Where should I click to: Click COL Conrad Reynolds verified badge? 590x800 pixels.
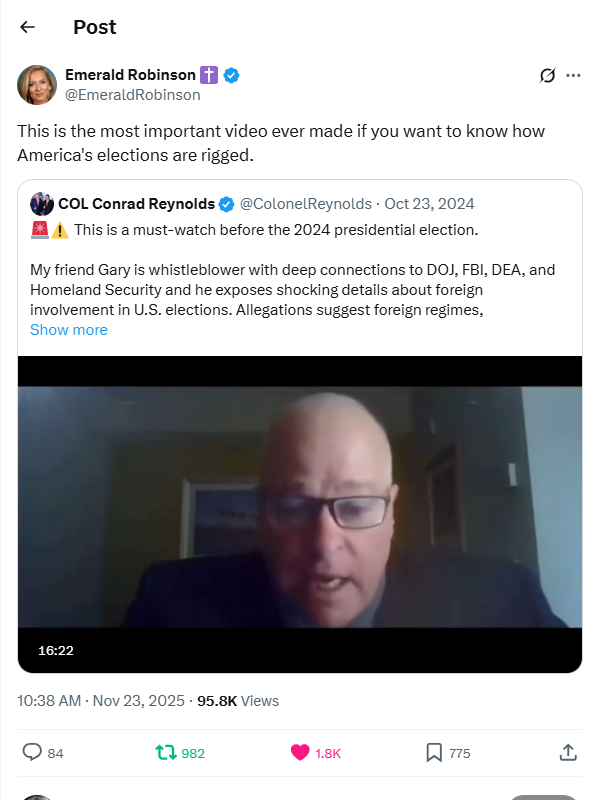coord(226,204)
